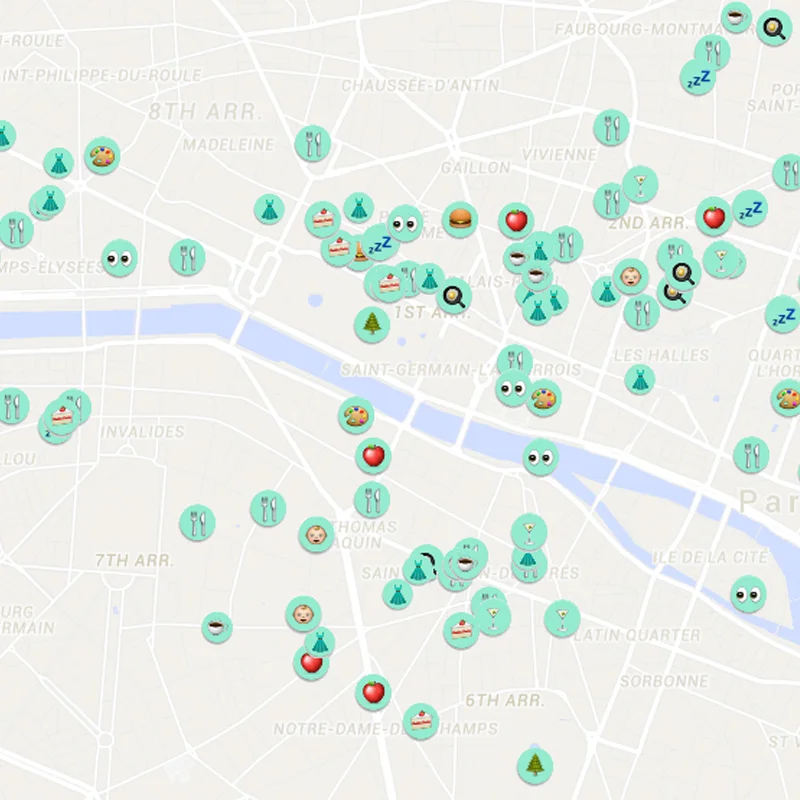Select the fork-and-knife marker above Thomas Aquin

[x=372, y=499]
